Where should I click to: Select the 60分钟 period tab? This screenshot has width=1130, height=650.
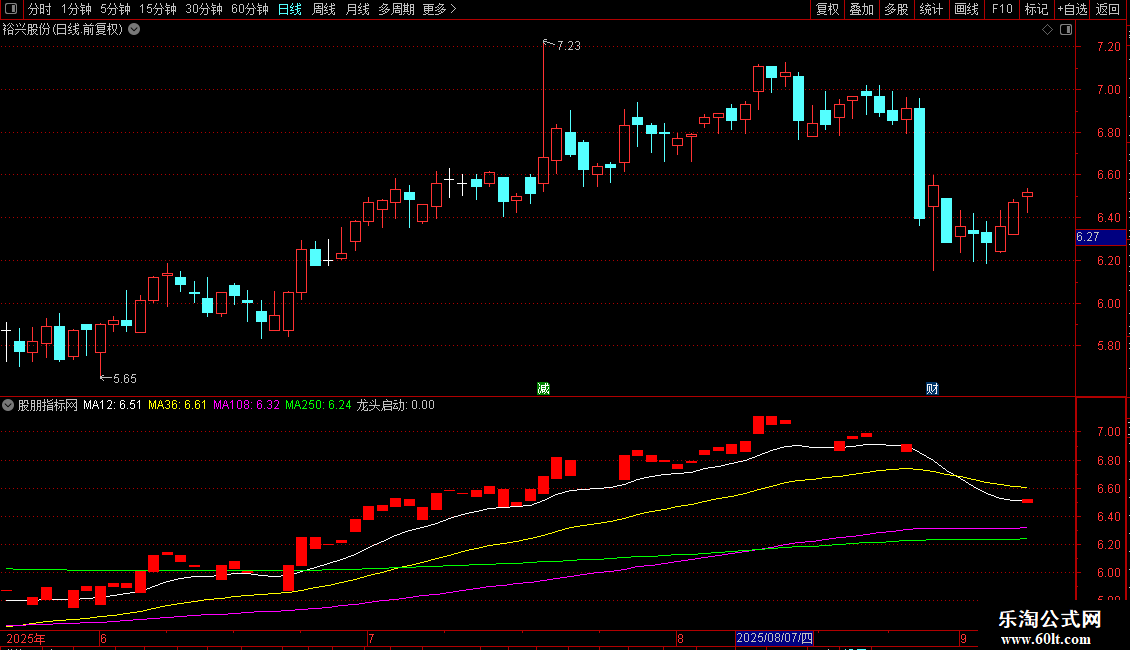tap(249, 9)
